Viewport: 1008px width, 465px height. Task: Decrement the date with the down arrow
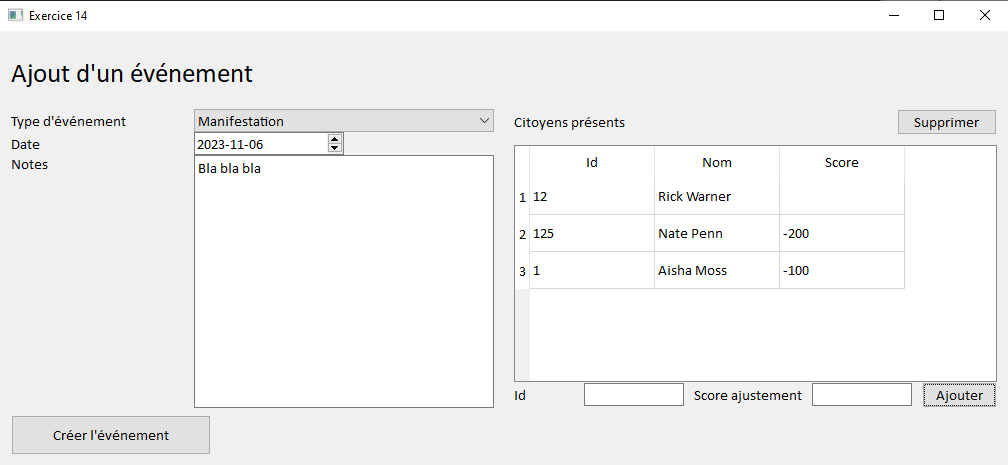click(x=334, y=148)
